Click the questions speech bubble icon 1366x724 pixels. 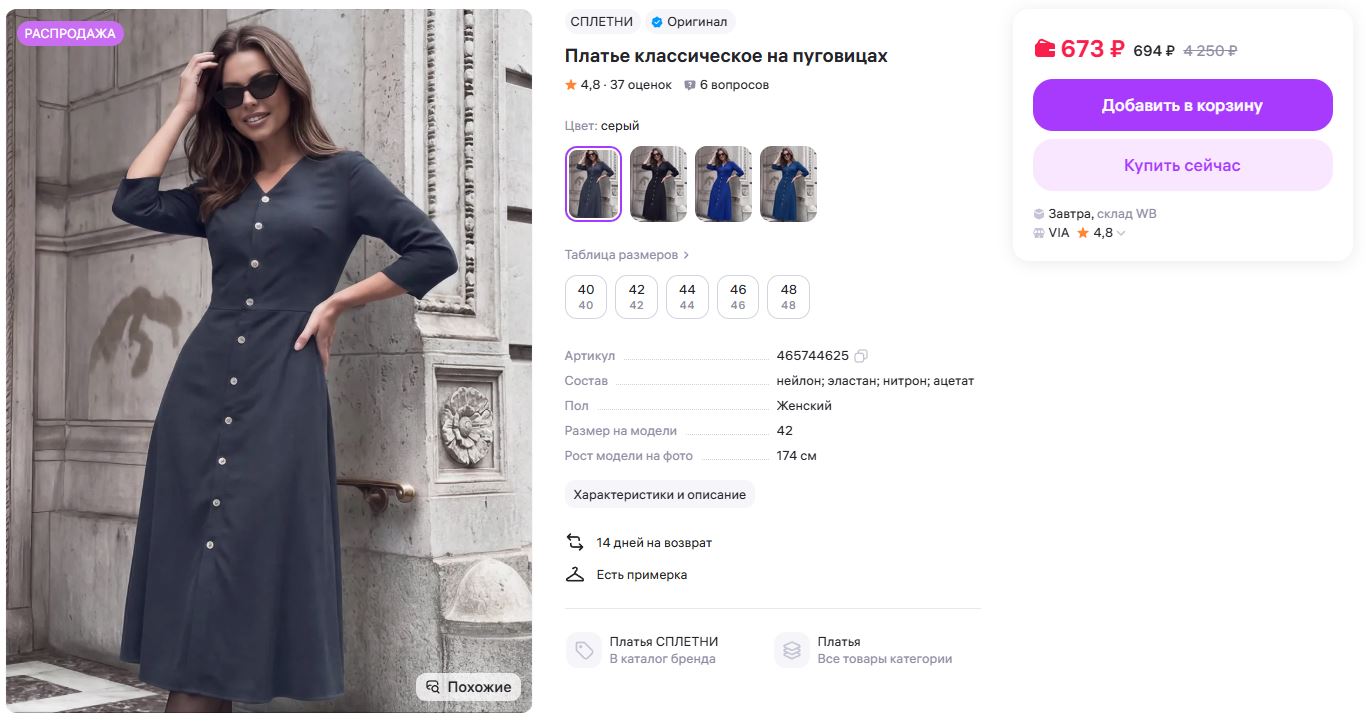point(690,85)
